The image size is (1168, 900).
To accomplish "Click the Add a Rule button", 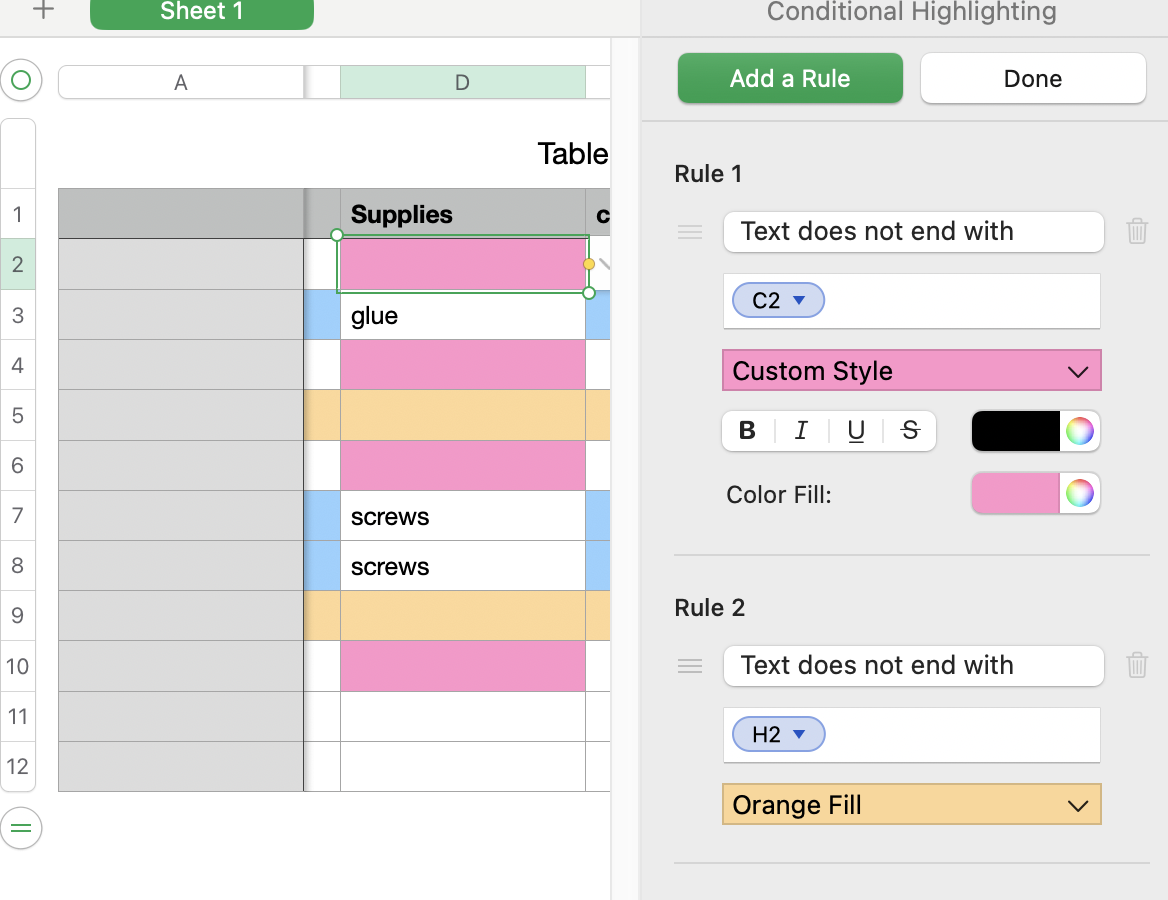I will [790, 79].
